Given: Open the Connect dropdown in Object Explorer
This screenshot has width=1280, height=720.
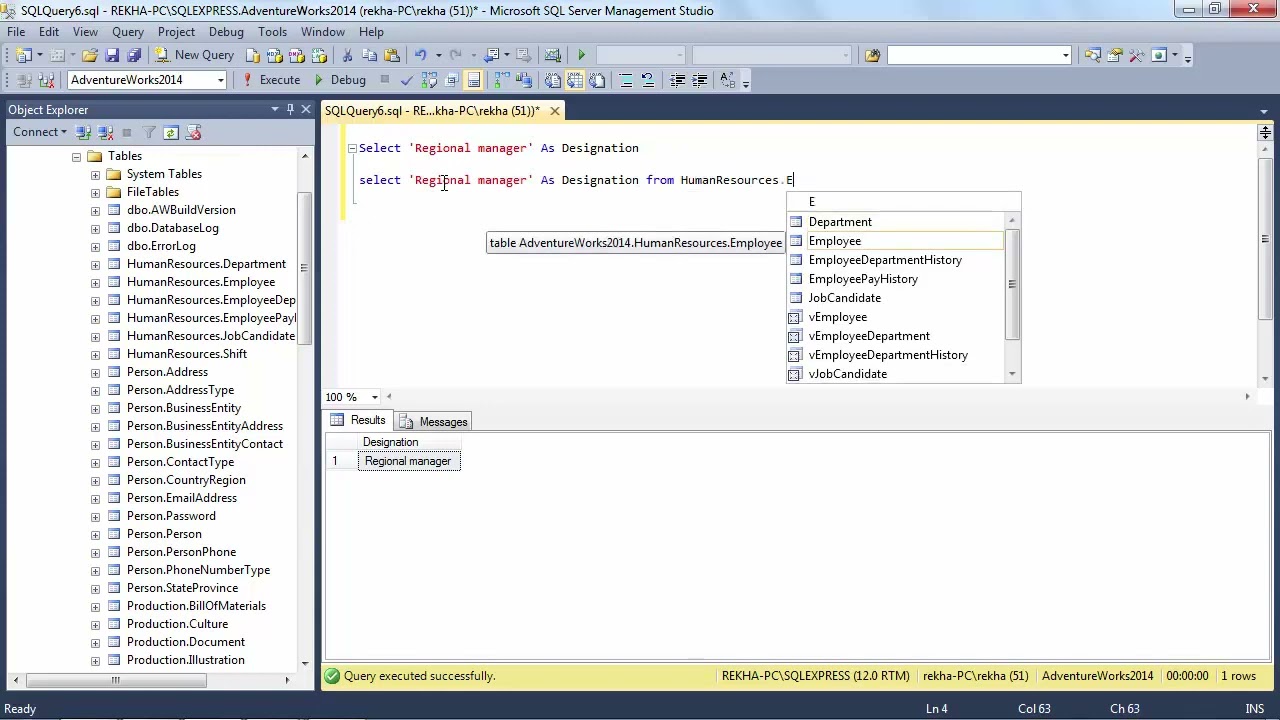Looking at the screenshot, I should click(x=40, y=132).
